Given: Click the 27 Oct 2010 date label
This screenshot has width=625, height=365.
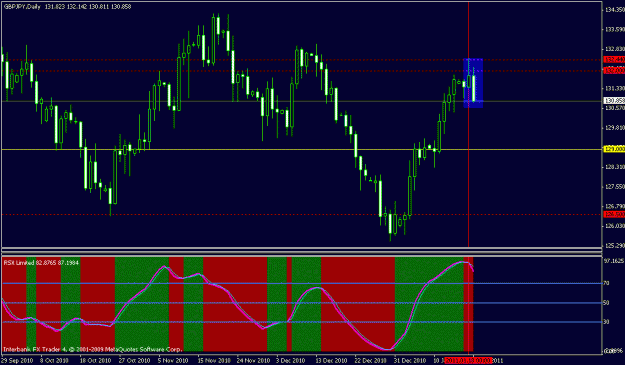Looking at the screenshot, I should click(134, 361).
